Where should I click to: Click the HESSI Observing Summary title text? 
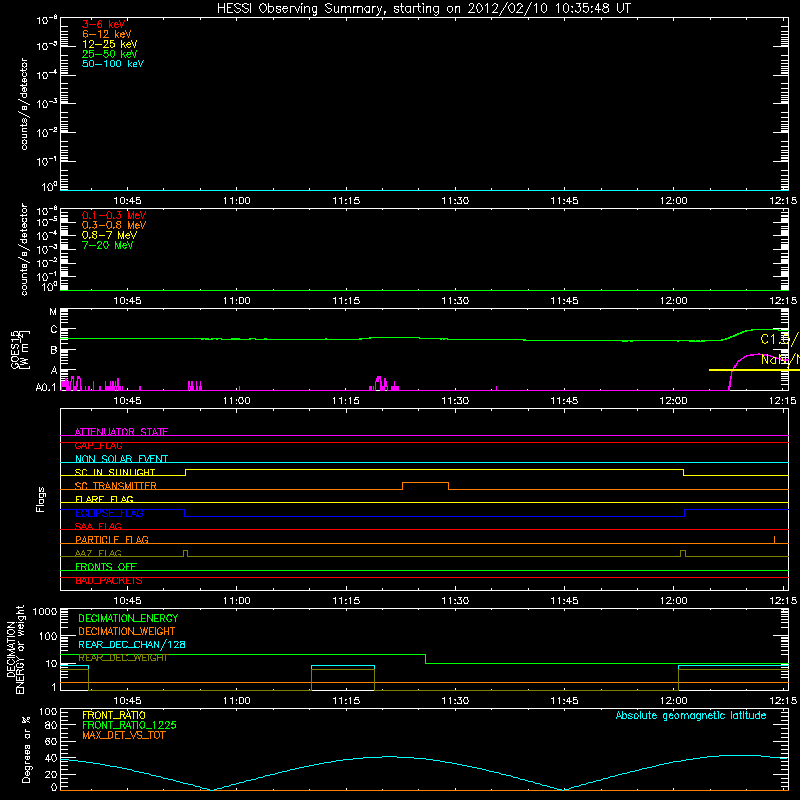[x=424, y=9]
